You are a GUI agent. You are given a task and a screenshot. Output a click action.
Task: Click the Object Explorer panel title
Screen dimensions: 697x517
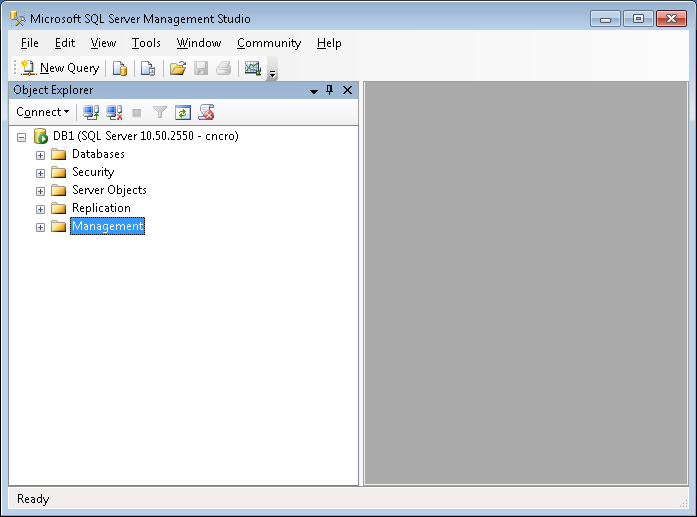(53, 90)
